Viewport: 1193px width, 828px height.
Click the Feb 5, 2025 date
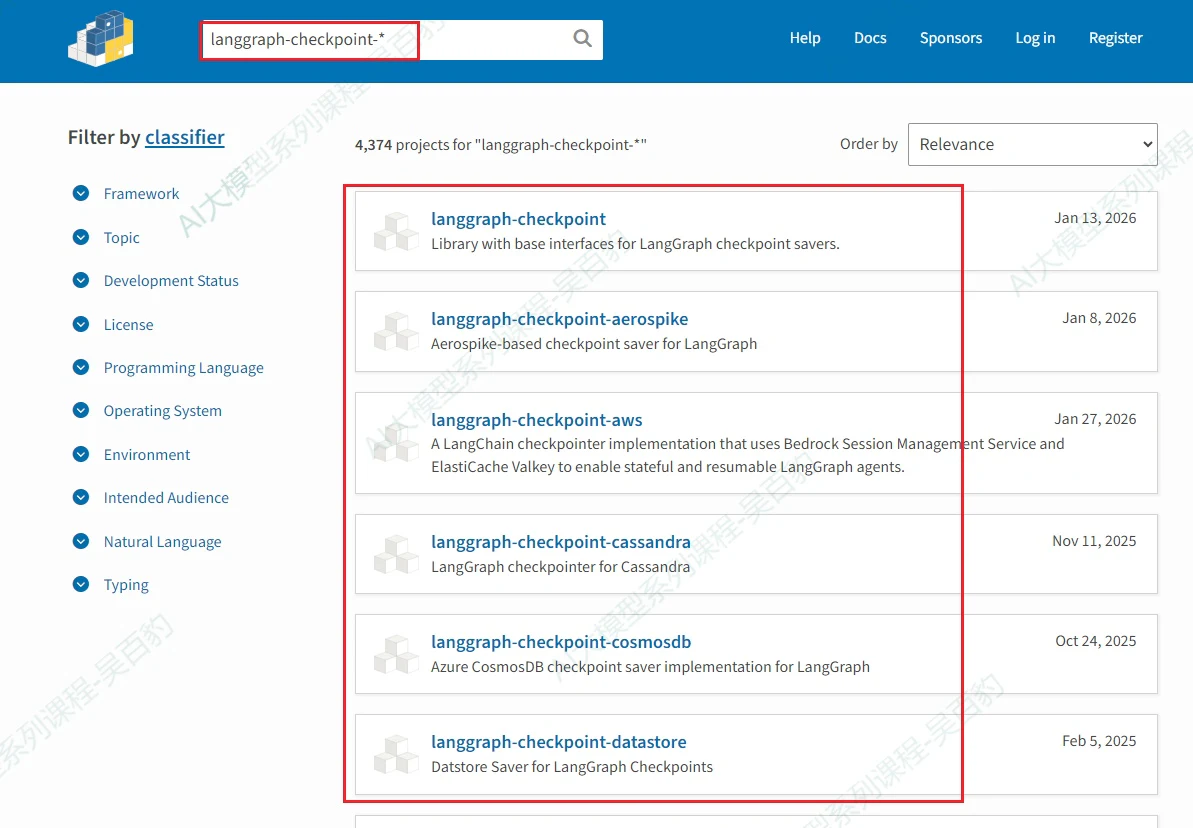(x=1099, y=741)
